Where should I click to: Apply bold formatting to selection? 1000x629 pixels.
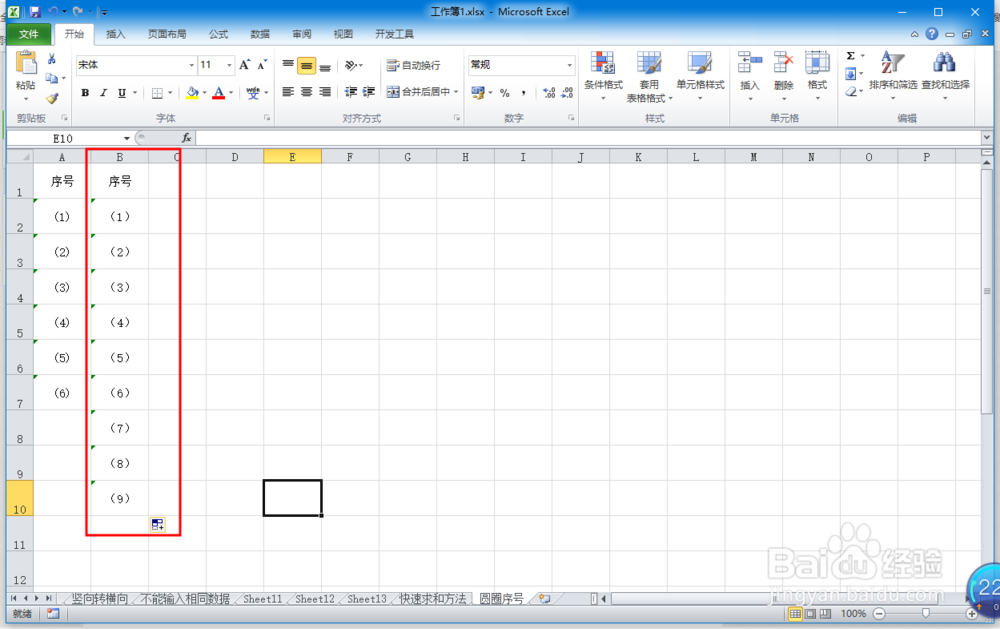click(85, 92)
